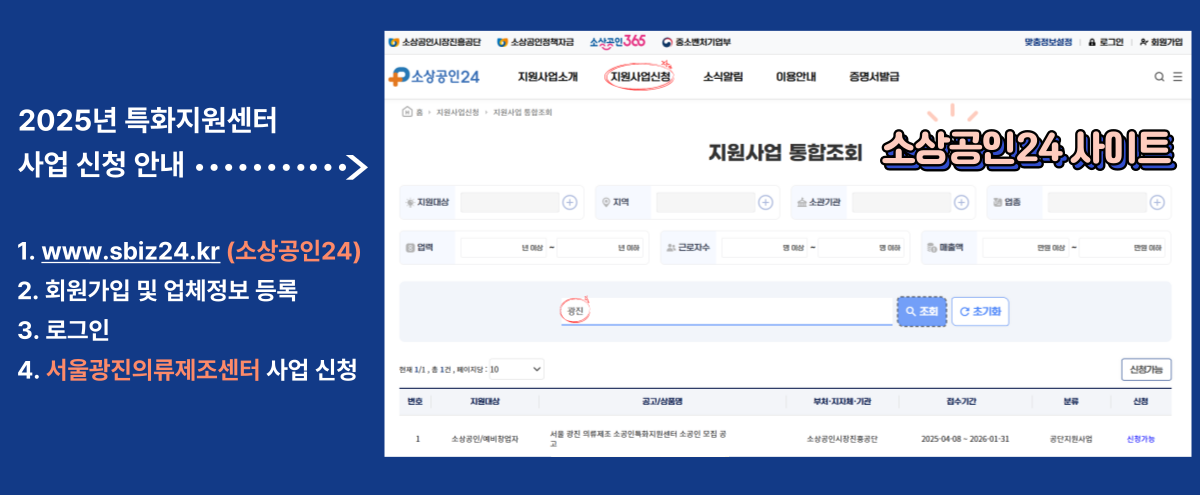Click 회원가입 link
The width and height of the screenshot is (1200, 495).
point(1160,42)
